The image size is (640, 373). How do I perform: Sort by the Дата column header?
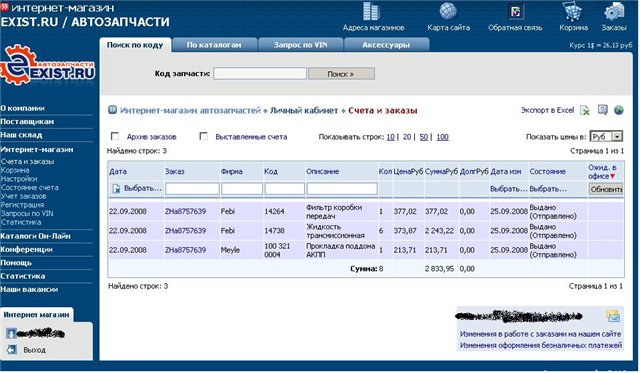[x=118, y=172]
